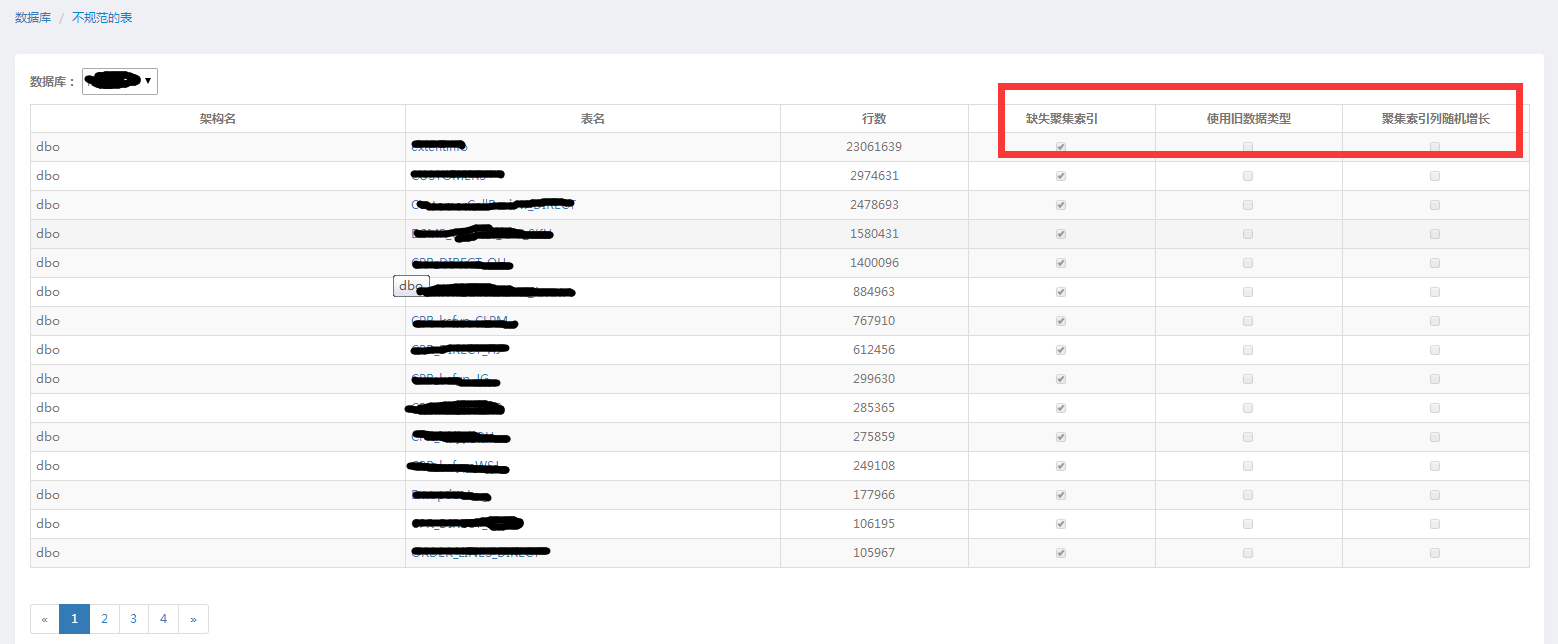Screen dimensions: 1558x644
Task: Go to page 3 of results
Action: click(x=133, y=619)
